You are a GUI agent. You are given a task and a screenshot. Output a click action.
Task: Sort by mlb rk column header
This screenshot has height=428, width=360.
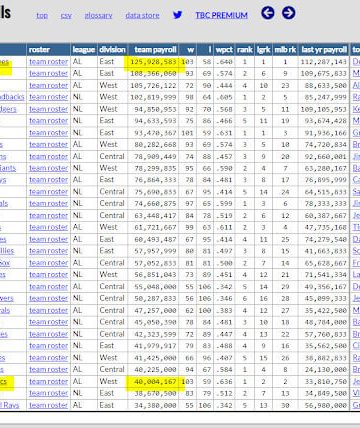tap(285, 50)
